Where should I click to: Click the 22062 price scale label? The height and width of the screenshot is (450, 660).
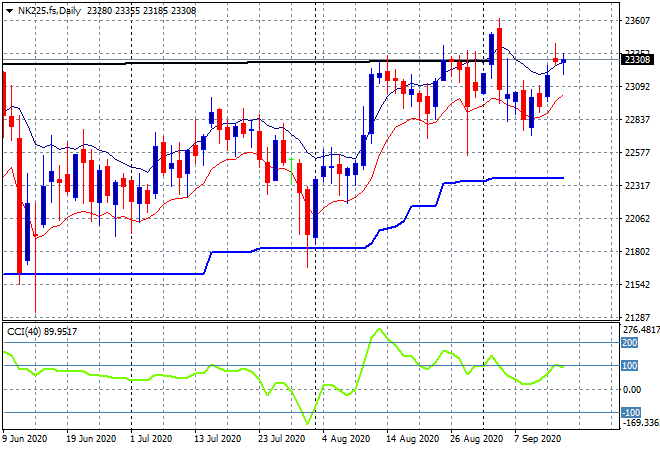click(x=638, y=218)
